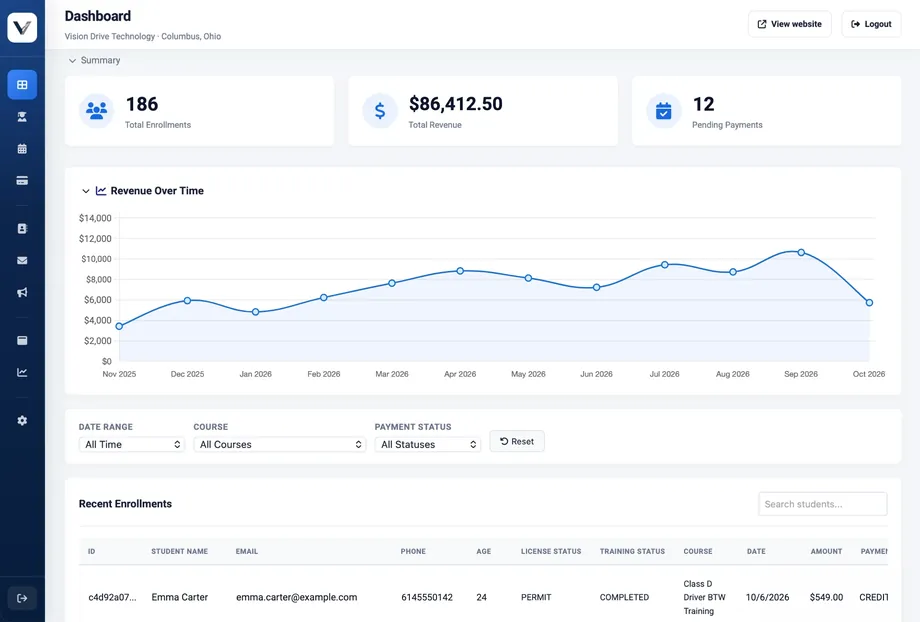Click the Recent Enrollments heading
The image size is (920, 622).
125,504
